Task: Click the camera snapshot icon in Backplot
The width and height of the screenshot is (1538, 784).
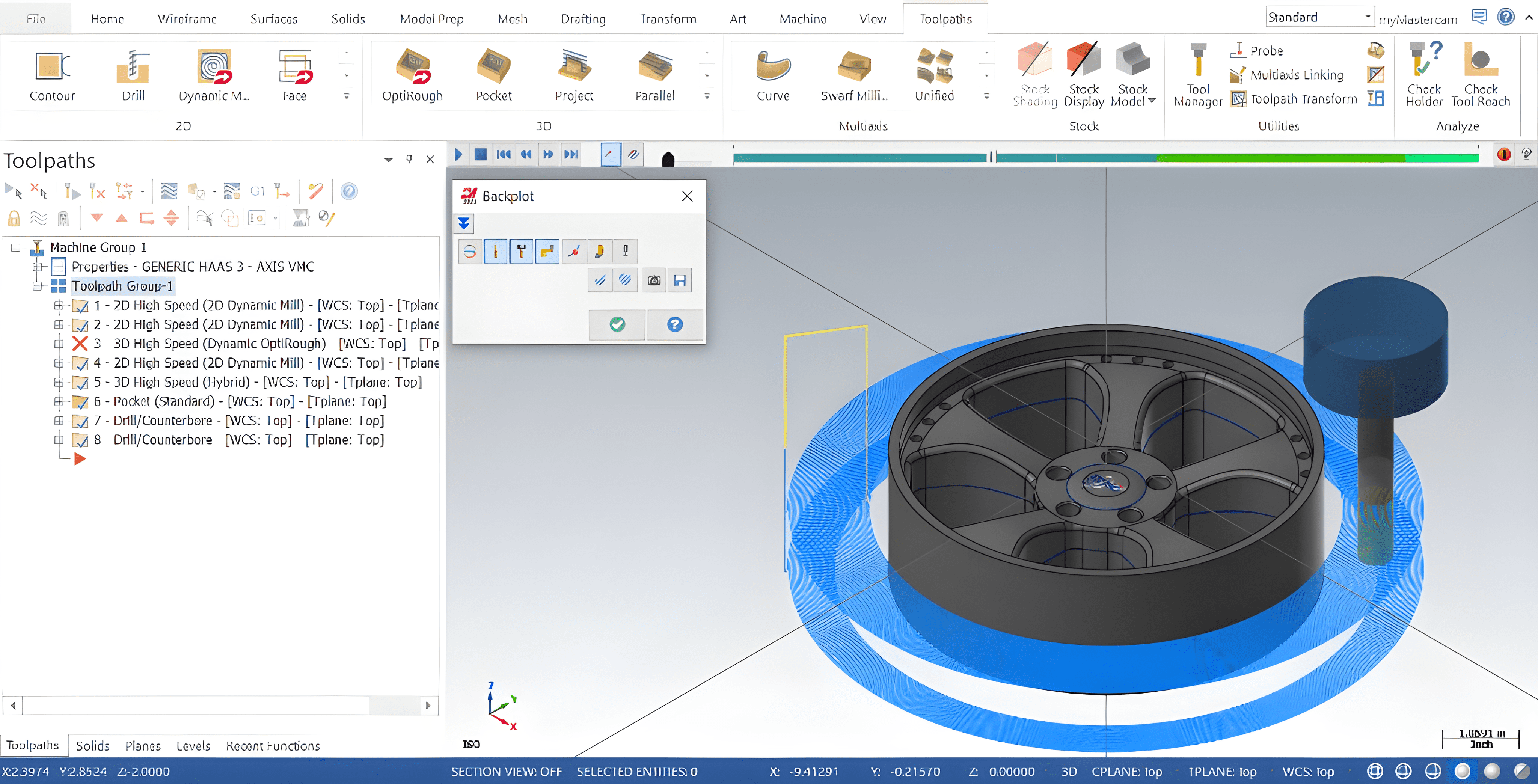Action: (x=654, y=280)
